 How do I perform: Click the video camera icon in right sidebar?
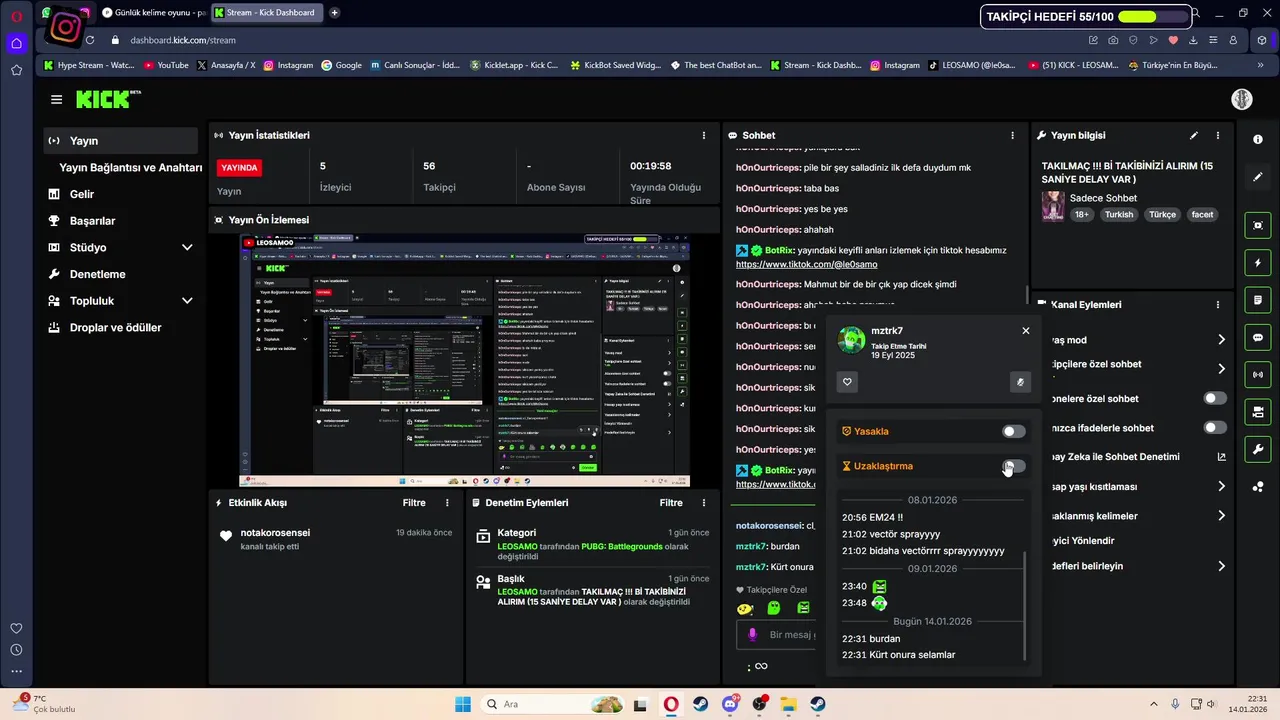pyautogui.click(x=1258, y=412)
